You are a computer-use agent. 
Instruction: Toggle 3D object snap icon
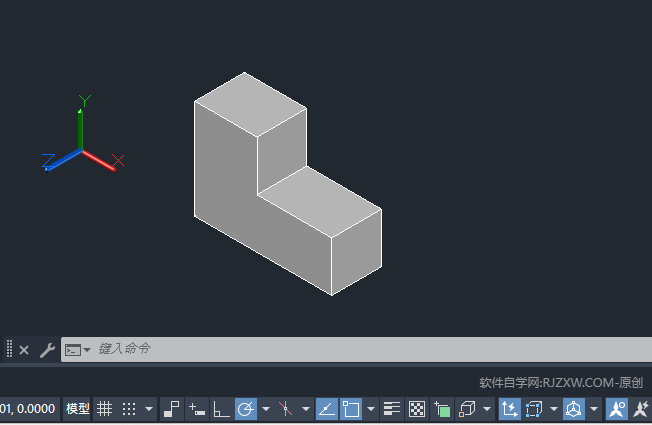tap(467, 409)
